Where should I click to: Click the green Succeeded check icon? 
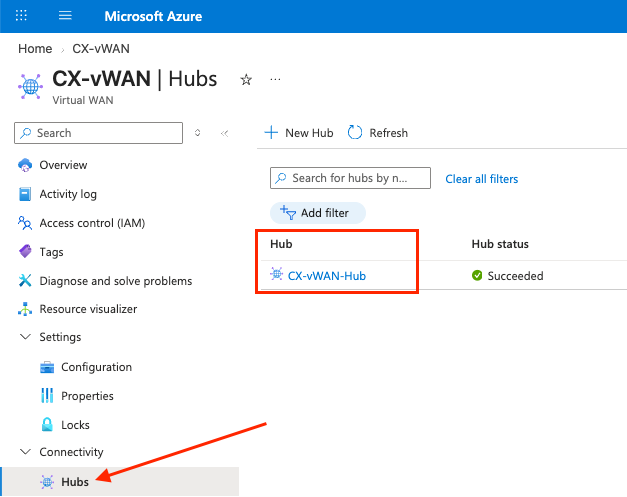pyautogui.click(x=477, y=275)
